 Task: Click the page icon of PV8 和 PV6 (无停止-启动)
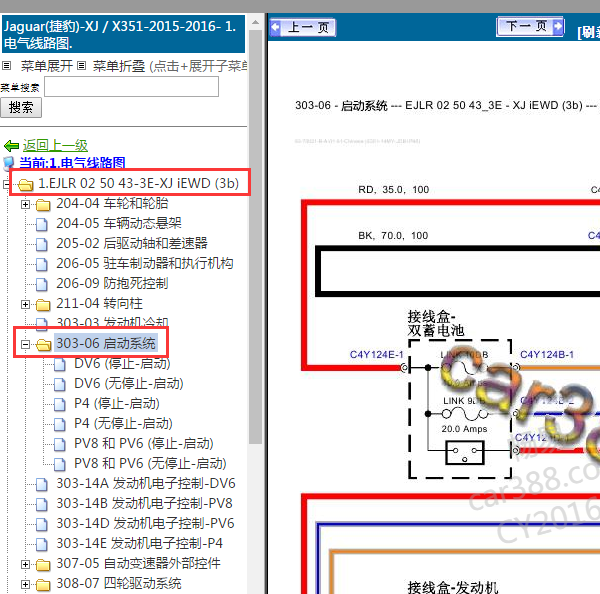60,464
